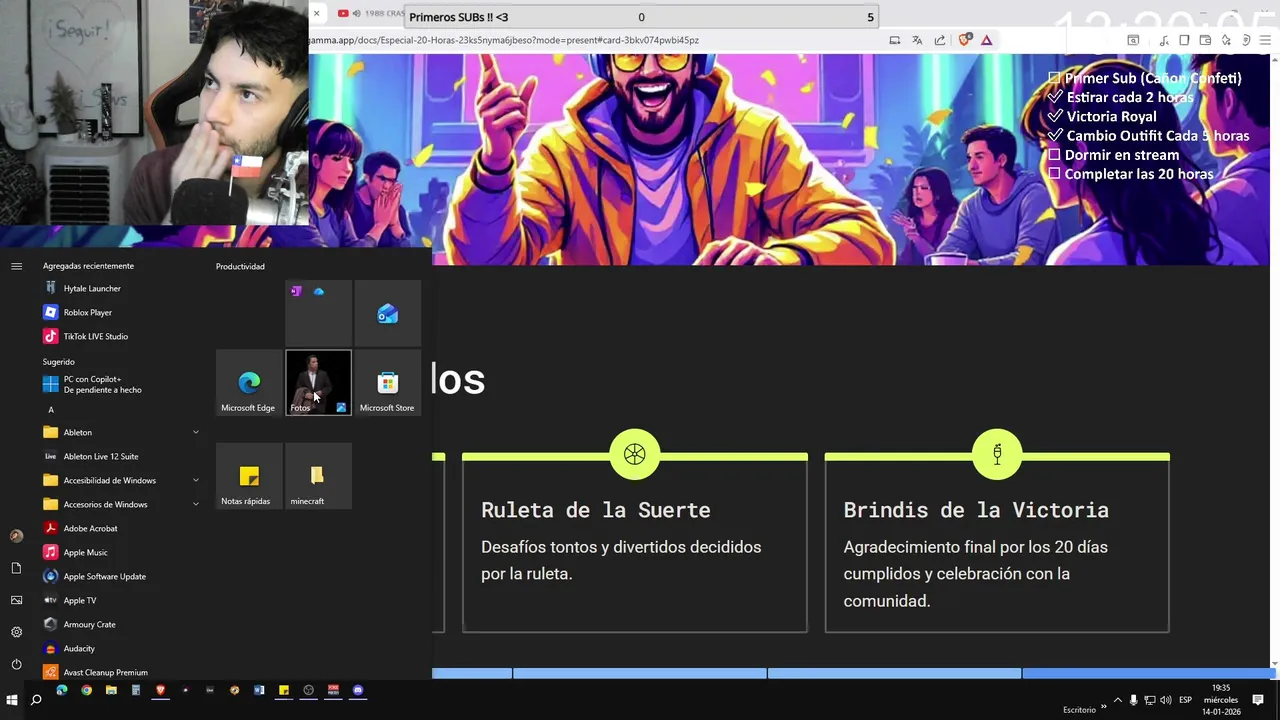Open OBS Studio on taskbar
The width and height of the screenshot is (1280, 720).
[308, 690]
